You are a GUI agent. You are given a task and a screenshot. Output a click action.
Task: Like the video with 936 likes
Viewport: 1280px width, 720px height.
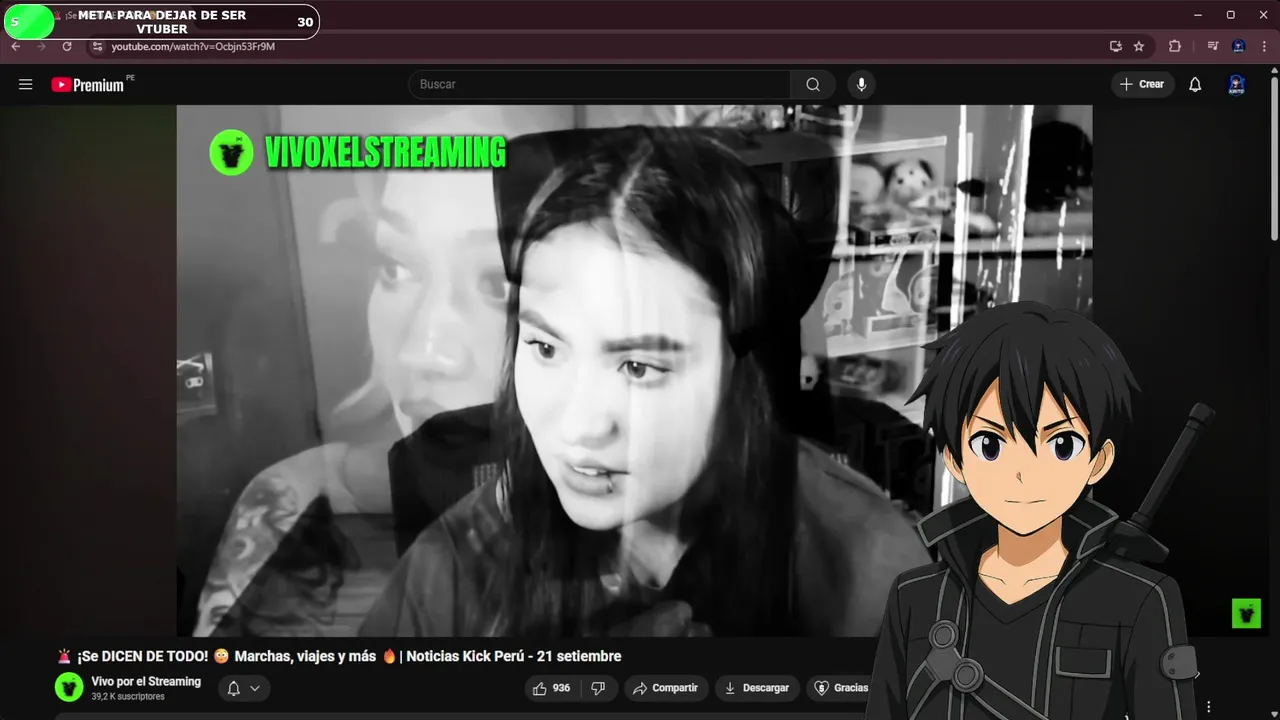[552, 688]
